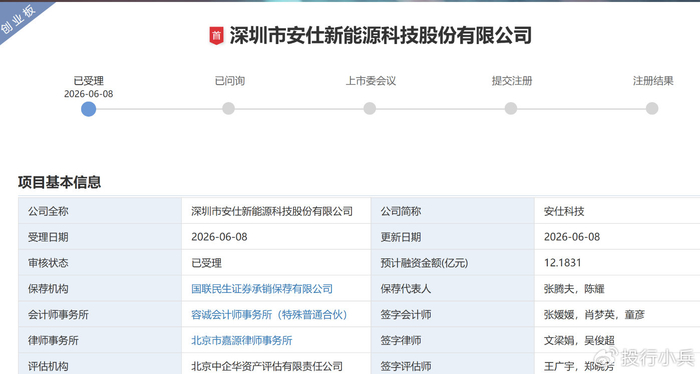Click the 审核状态 label cell
This screenshot has width=700, height=374.
(100, 263)
